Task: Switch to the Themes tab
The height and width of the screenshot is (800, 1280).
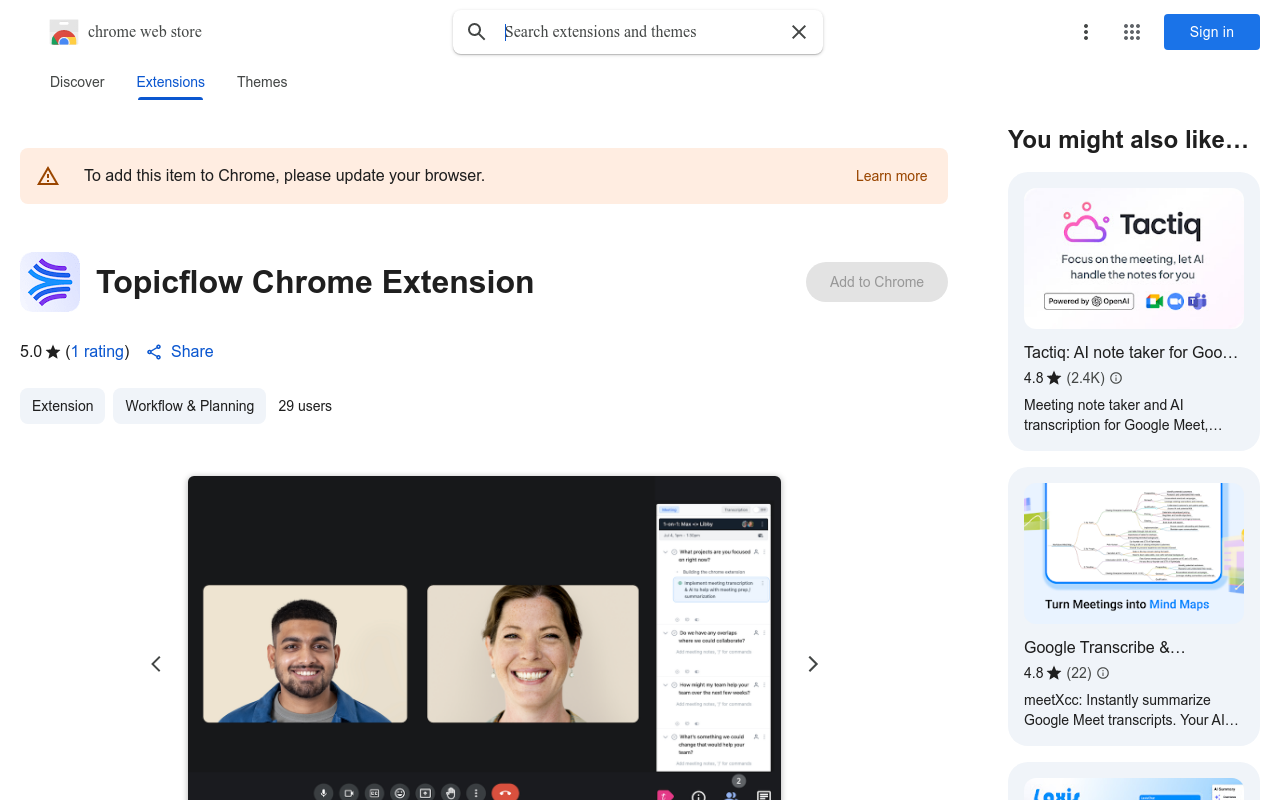Action: [262, 82]
